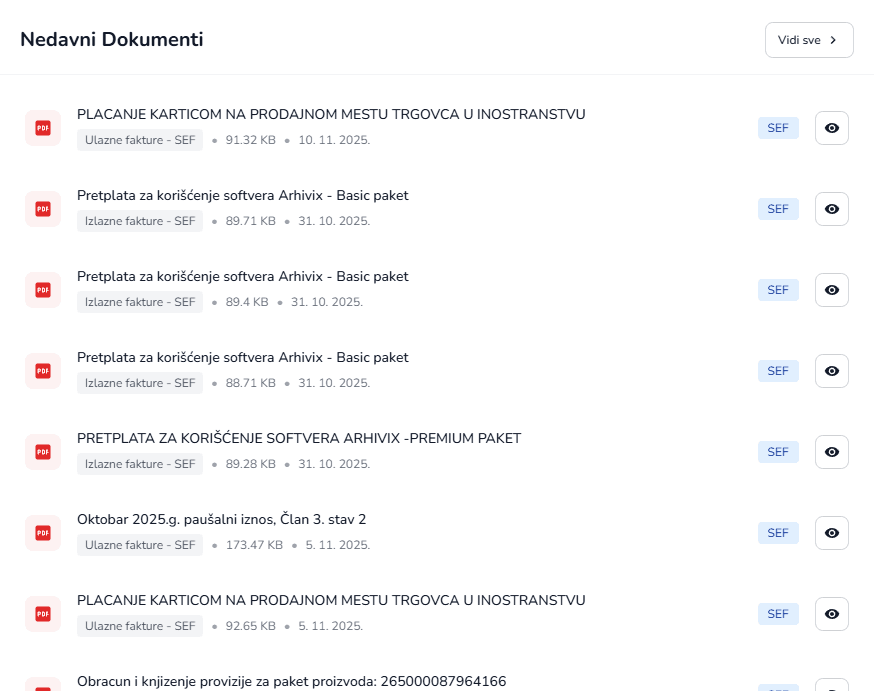The width and height of the screenshot is (875, 691).
Task: Click the PDF icon beside the 91.32 KB document
Action: coord(43,128)
